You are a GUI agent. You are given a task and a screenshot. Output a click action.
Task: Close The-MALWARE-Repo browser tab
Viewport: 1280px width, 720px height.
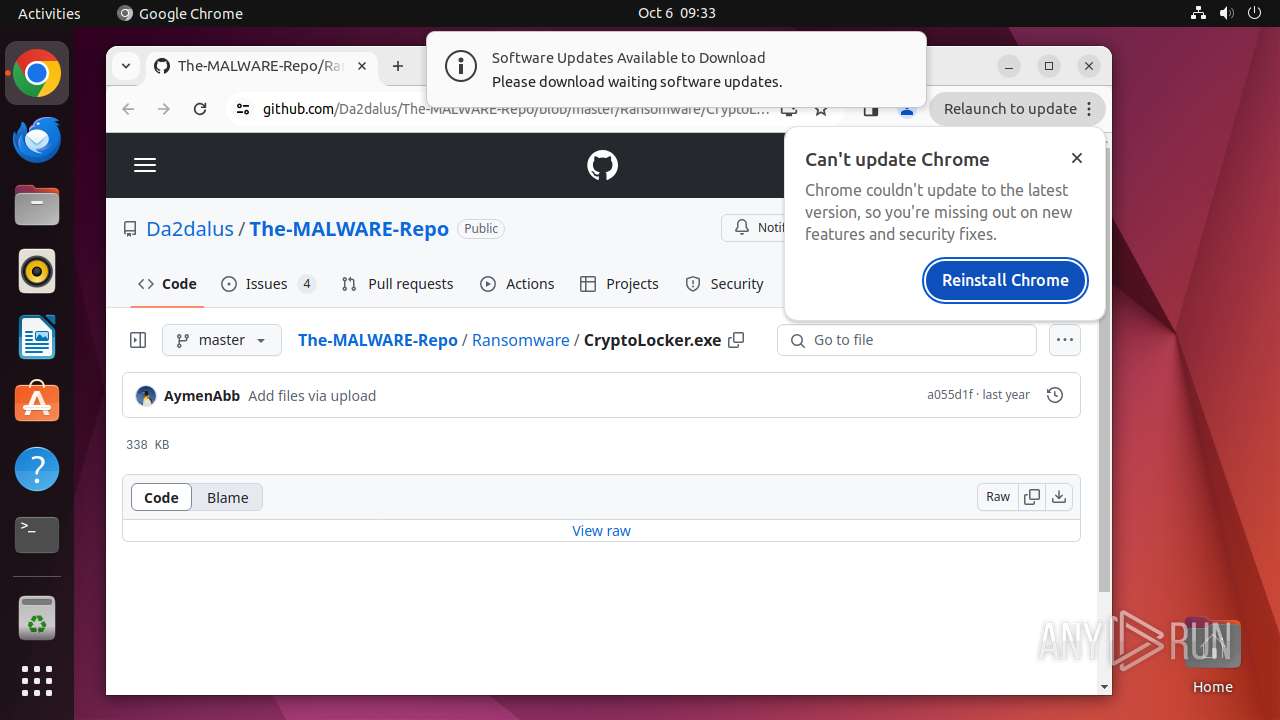tap(362, 66)
